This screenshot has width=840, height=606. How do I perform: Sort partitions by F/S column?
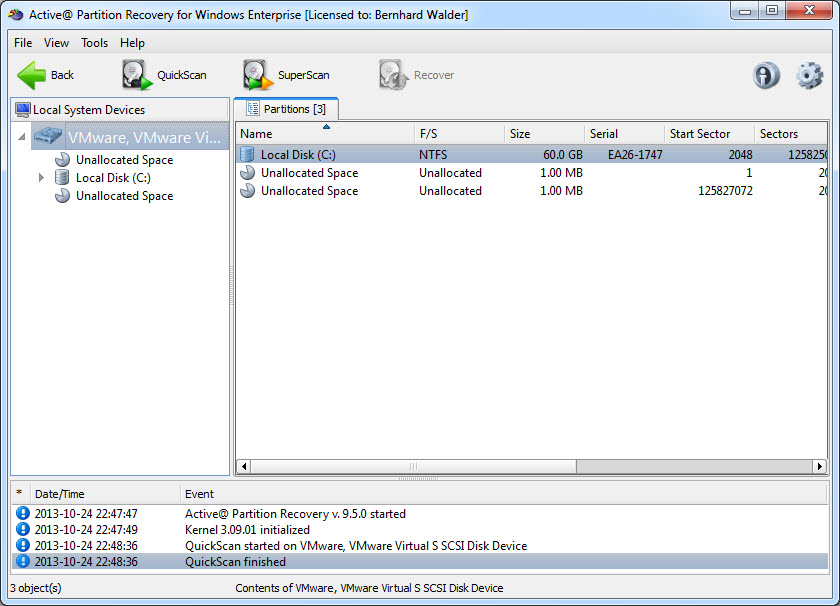pyautogui.click(x=459, y=133)
